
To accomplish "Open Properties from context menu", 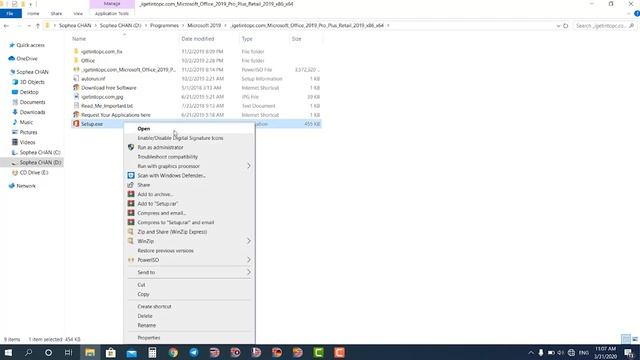I will (149, 338).
